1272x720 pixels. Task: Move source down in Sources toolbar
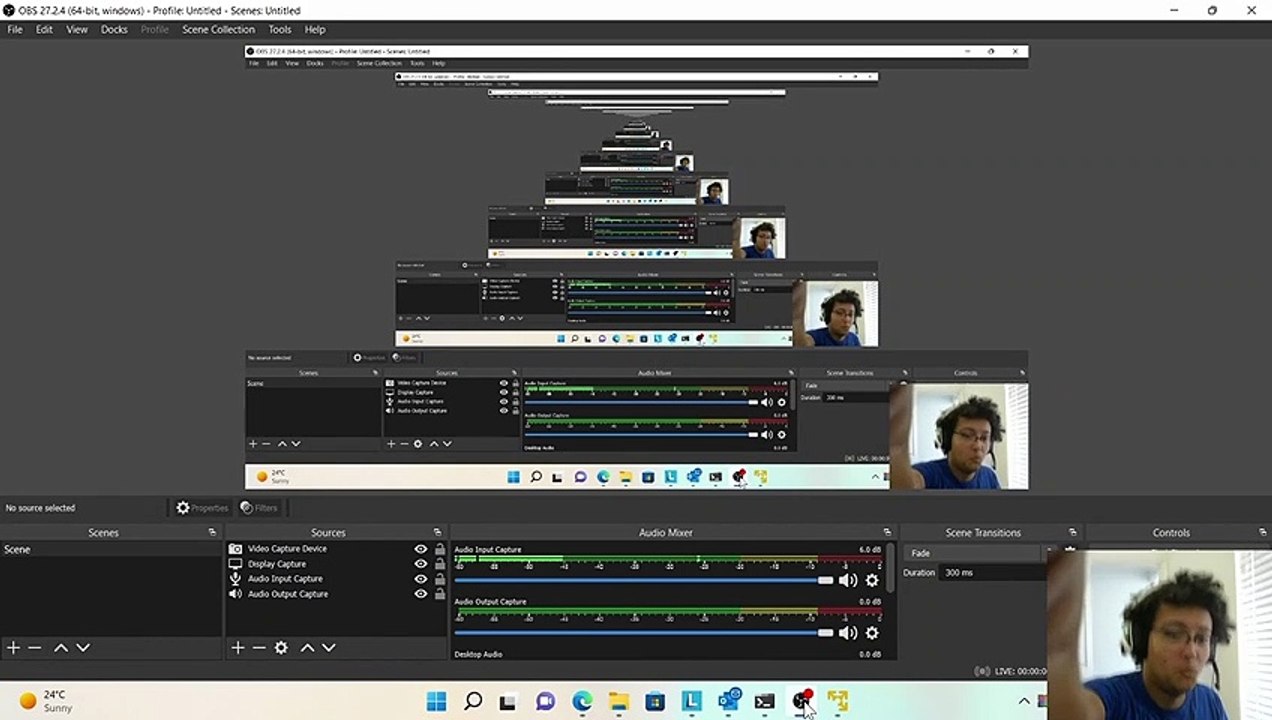(329, 648)
